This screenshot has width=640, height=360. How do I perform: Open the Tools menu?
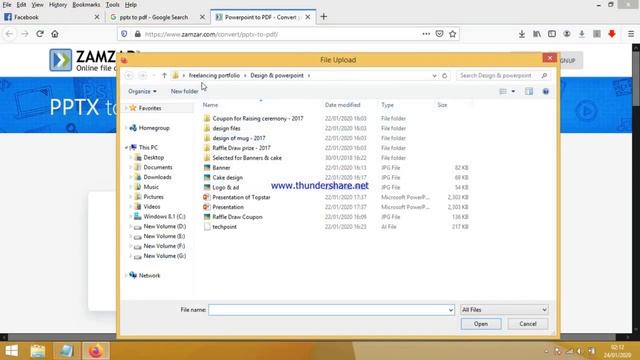112,5
